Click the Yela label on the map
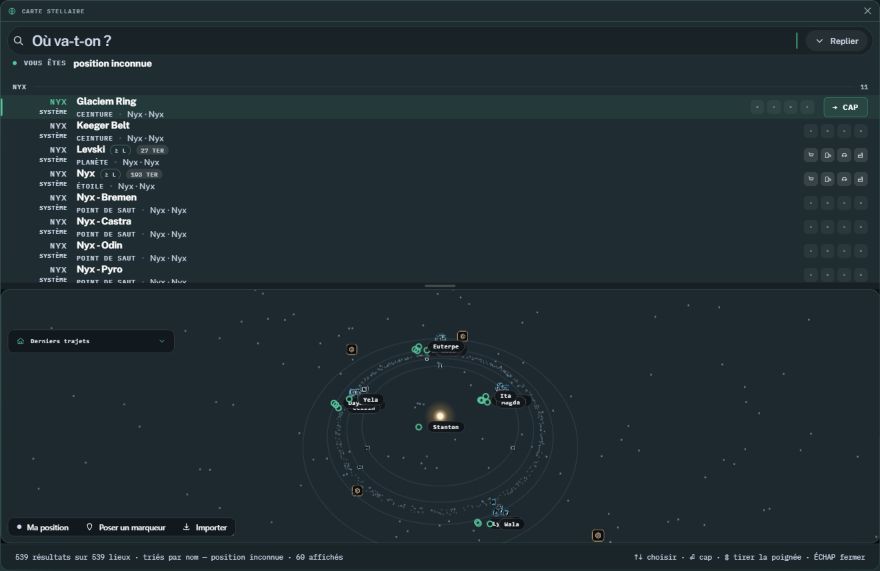The height and width of the screenshot is (571, 880). click(370, 400)
